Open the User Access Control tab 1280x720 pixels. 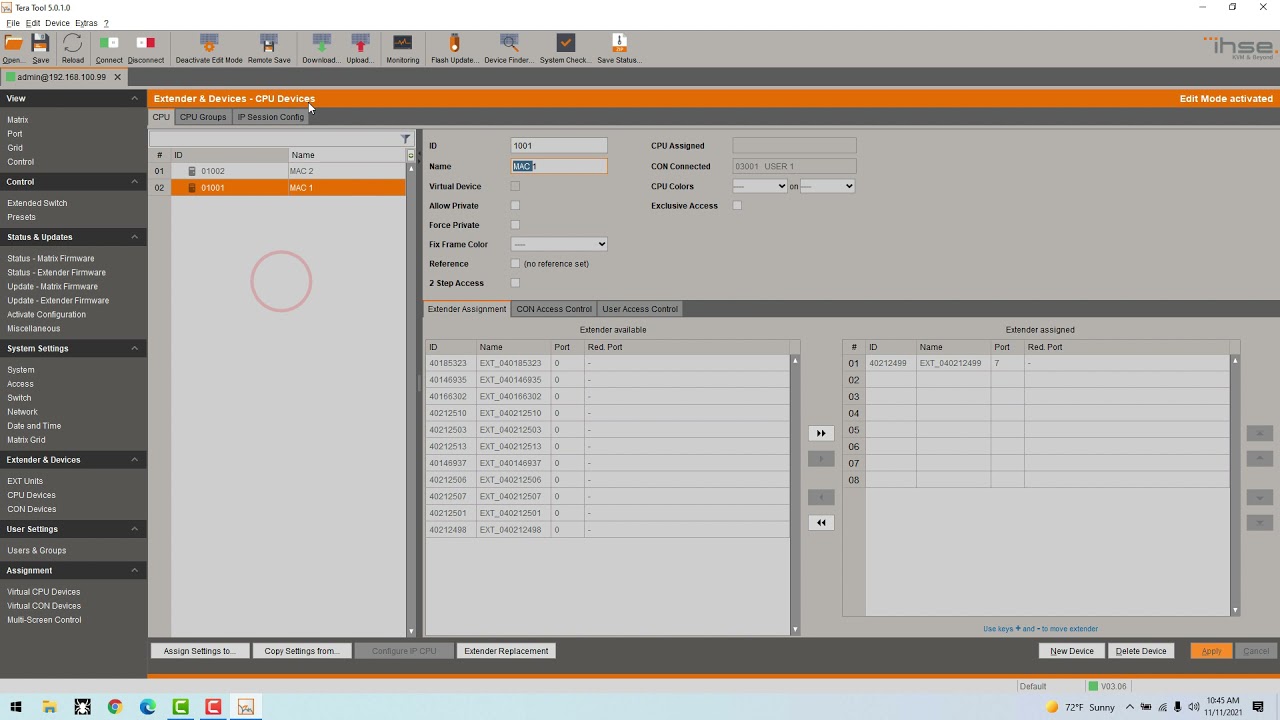pos(640,309)
